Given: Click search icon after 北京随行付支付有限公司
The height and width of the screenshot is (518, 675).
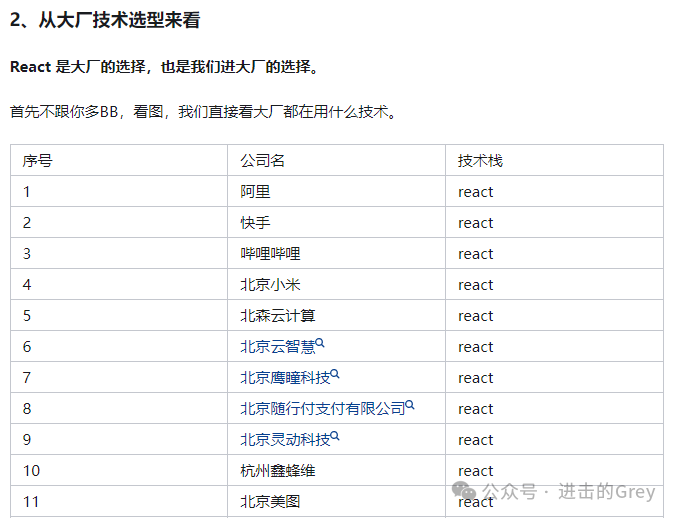Looking at the screenshot, I should 410,405.
